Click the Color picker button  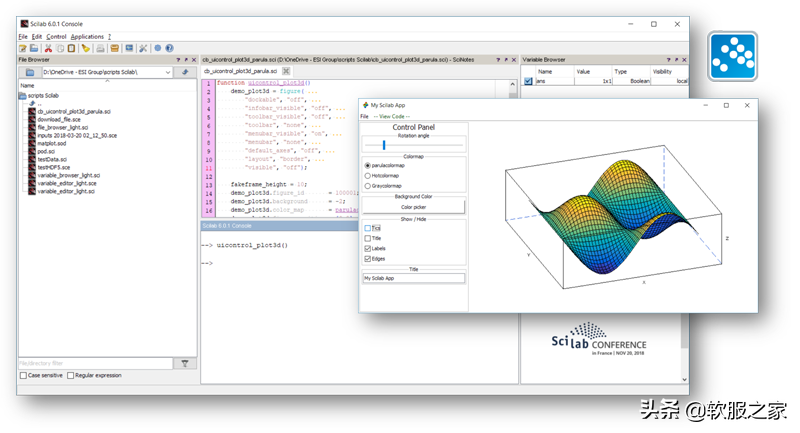(413, 207)
